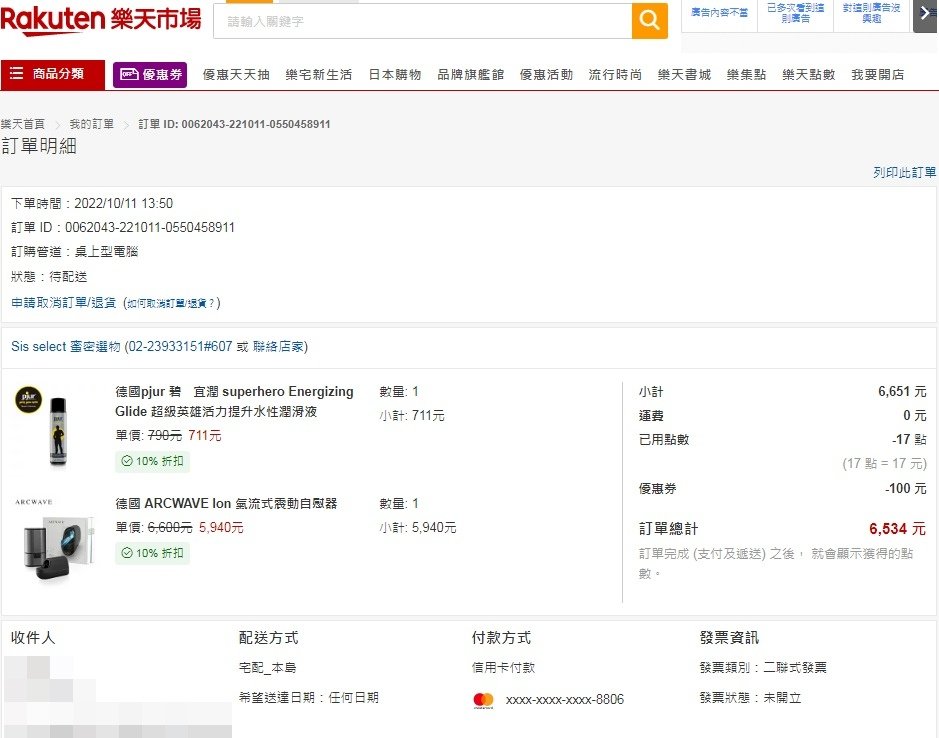939x738 pixels.
Task: Click the ad feedback arrow button
Action: (926, 14)
